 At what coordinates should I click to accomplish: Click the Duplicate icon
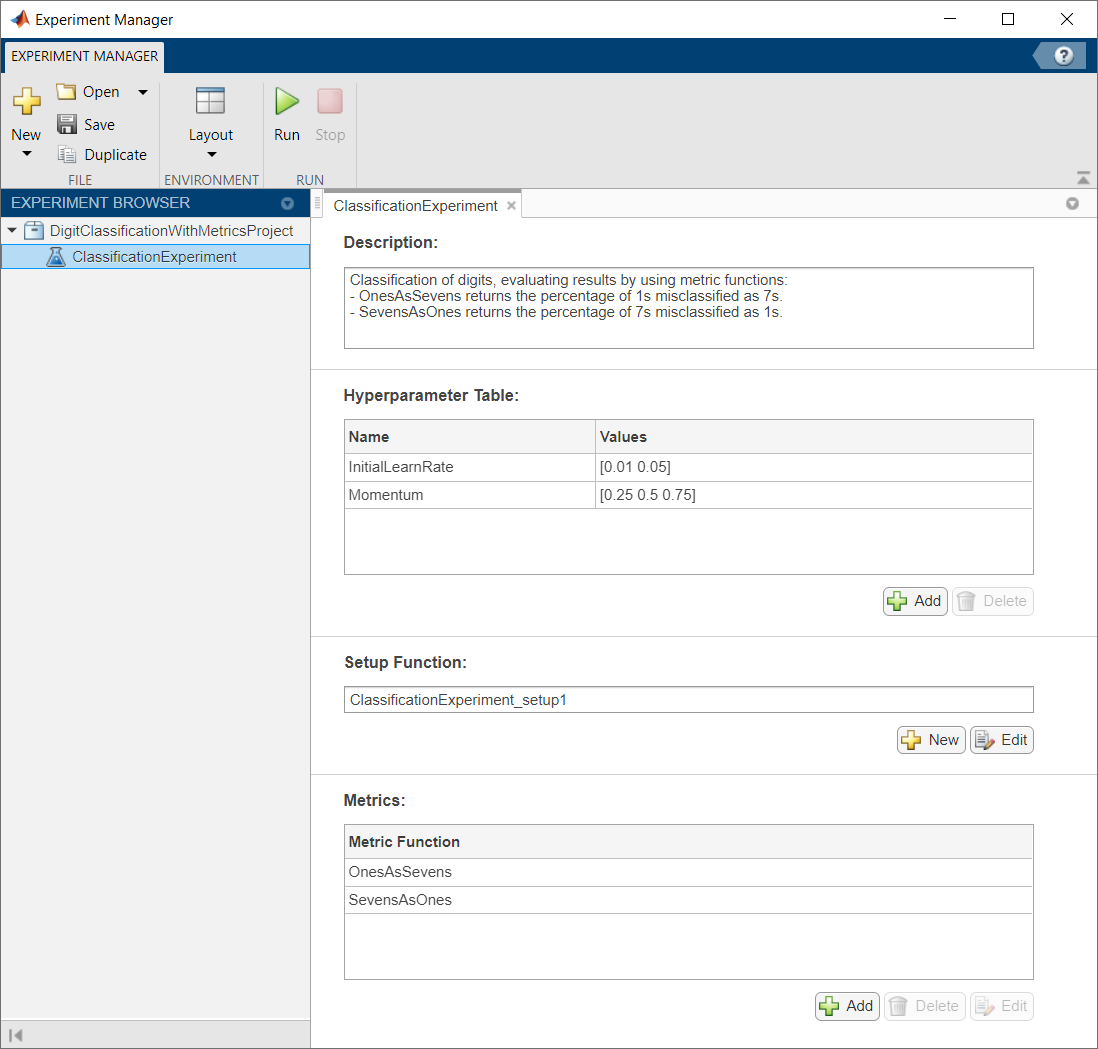point(67,154)
